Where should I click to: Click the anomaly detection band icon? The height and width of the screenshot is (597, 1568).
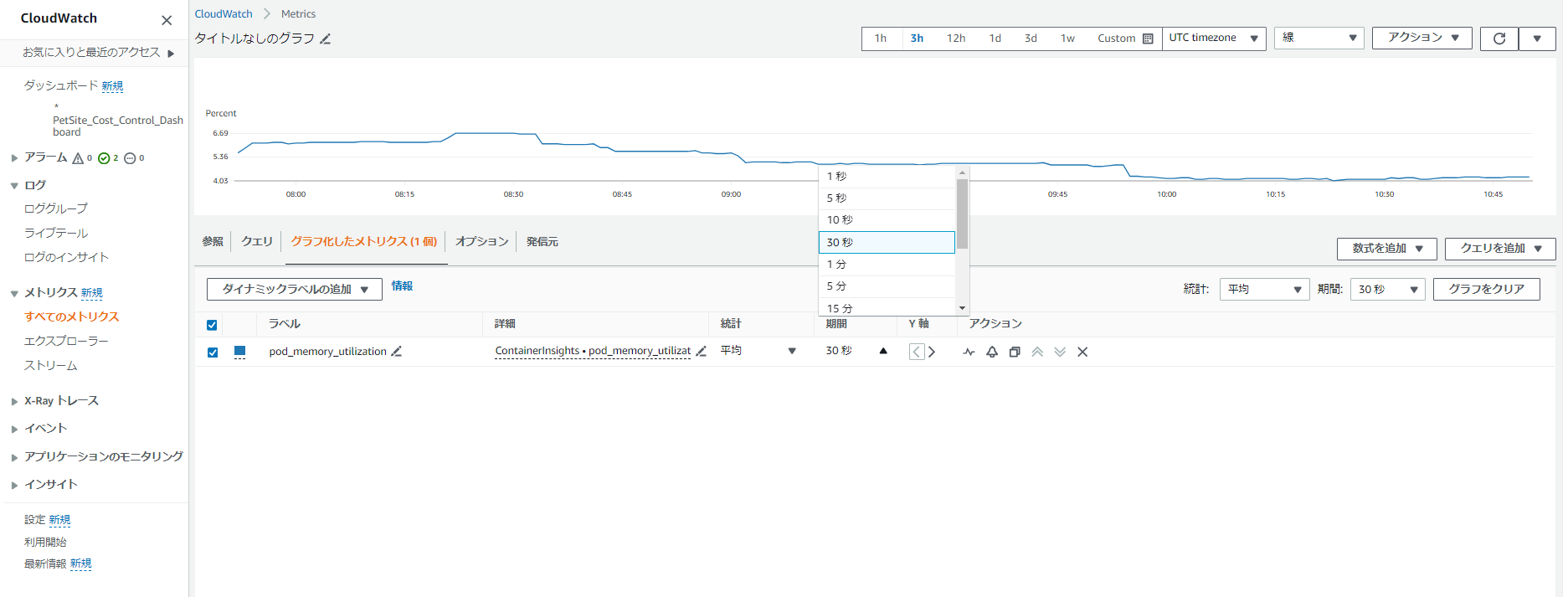(x=969, y=352)
